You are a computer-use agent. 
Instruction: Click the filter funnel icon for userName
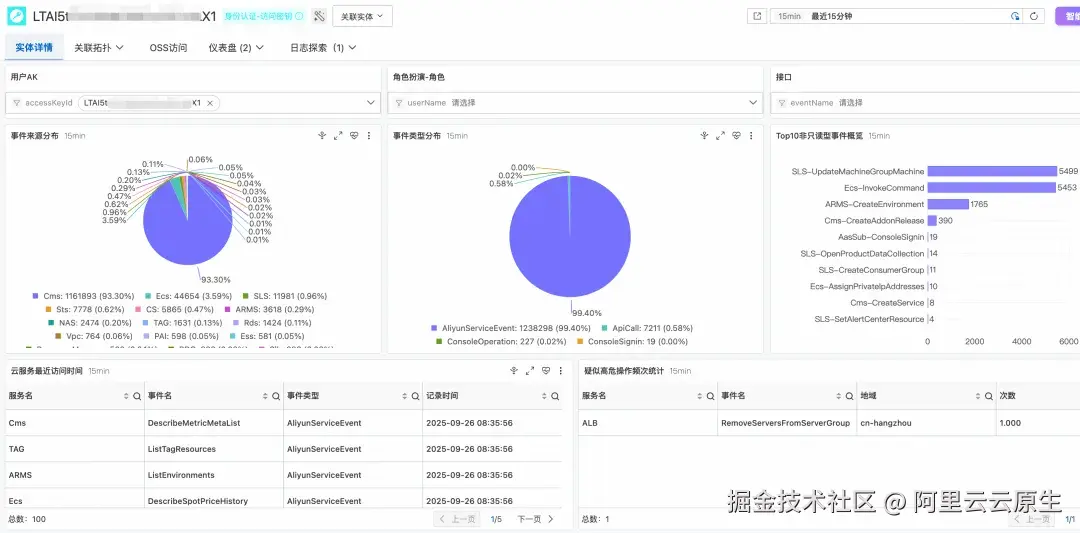tap(398, 103)
